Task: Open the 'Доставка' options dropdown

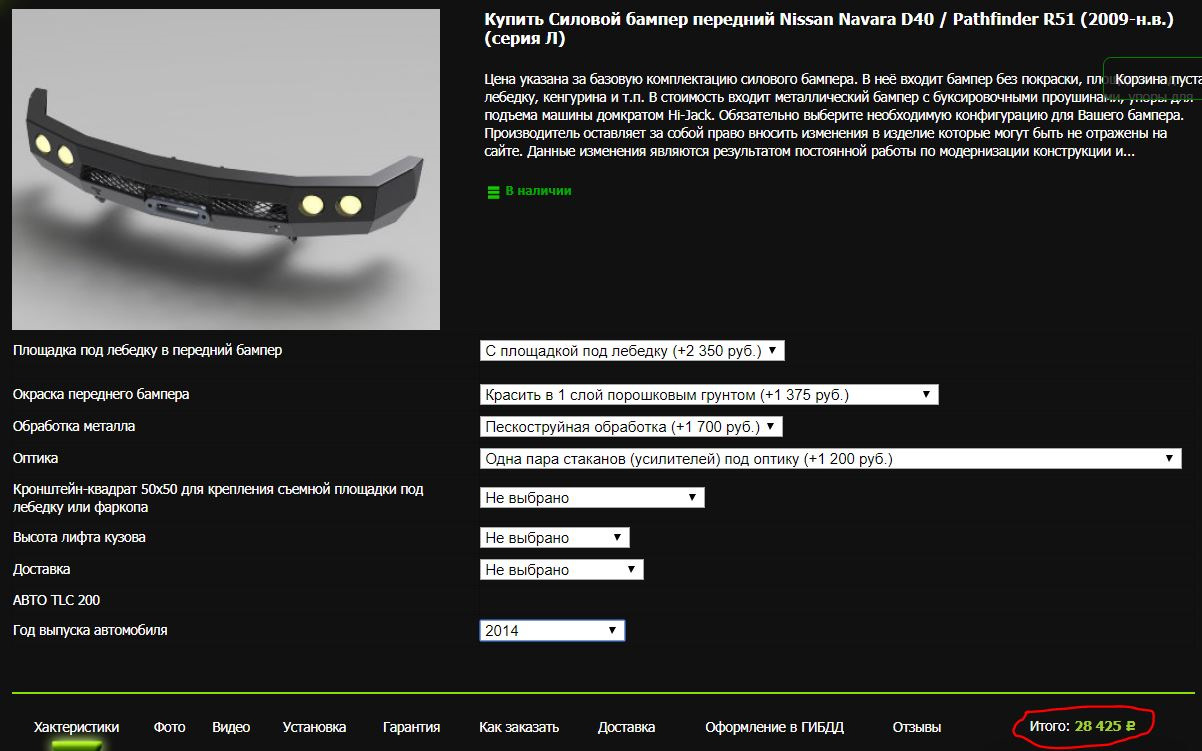Action: [562, 570]
